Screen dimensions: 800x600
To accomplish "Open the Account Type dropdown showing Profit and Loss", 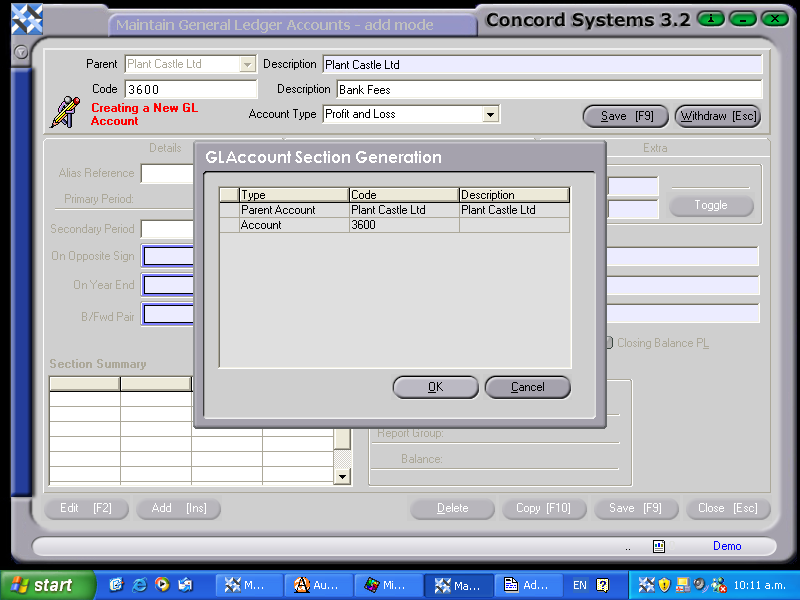I will pyautogui.click(x=489, y=113).
